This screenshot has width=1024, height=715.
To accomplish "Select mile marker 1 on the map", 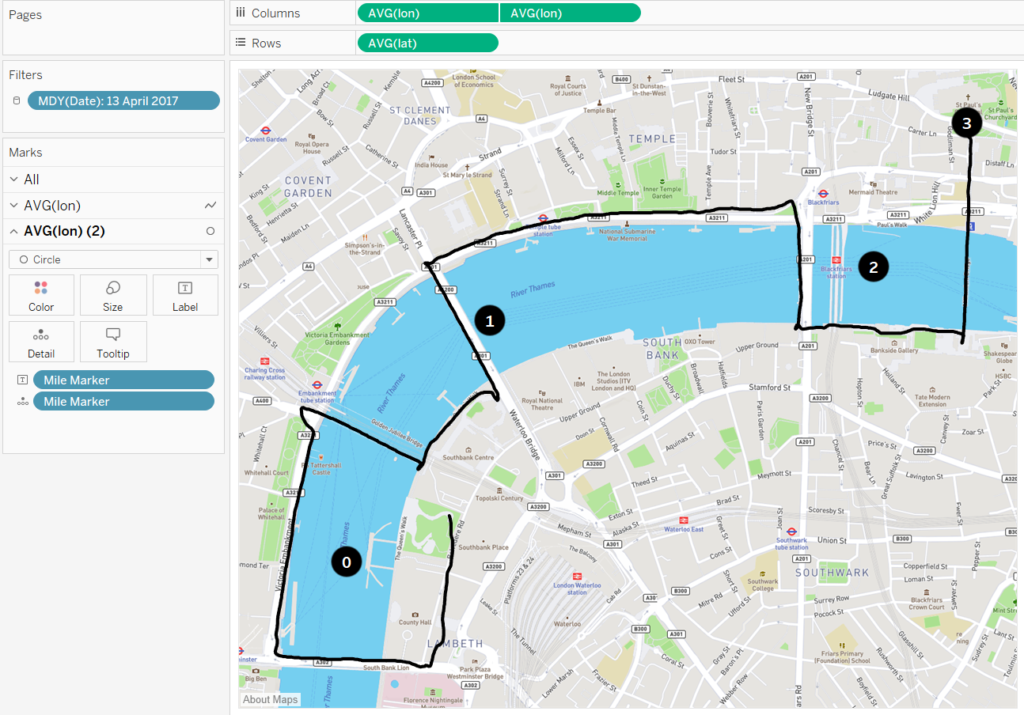I will click(489, 321).
